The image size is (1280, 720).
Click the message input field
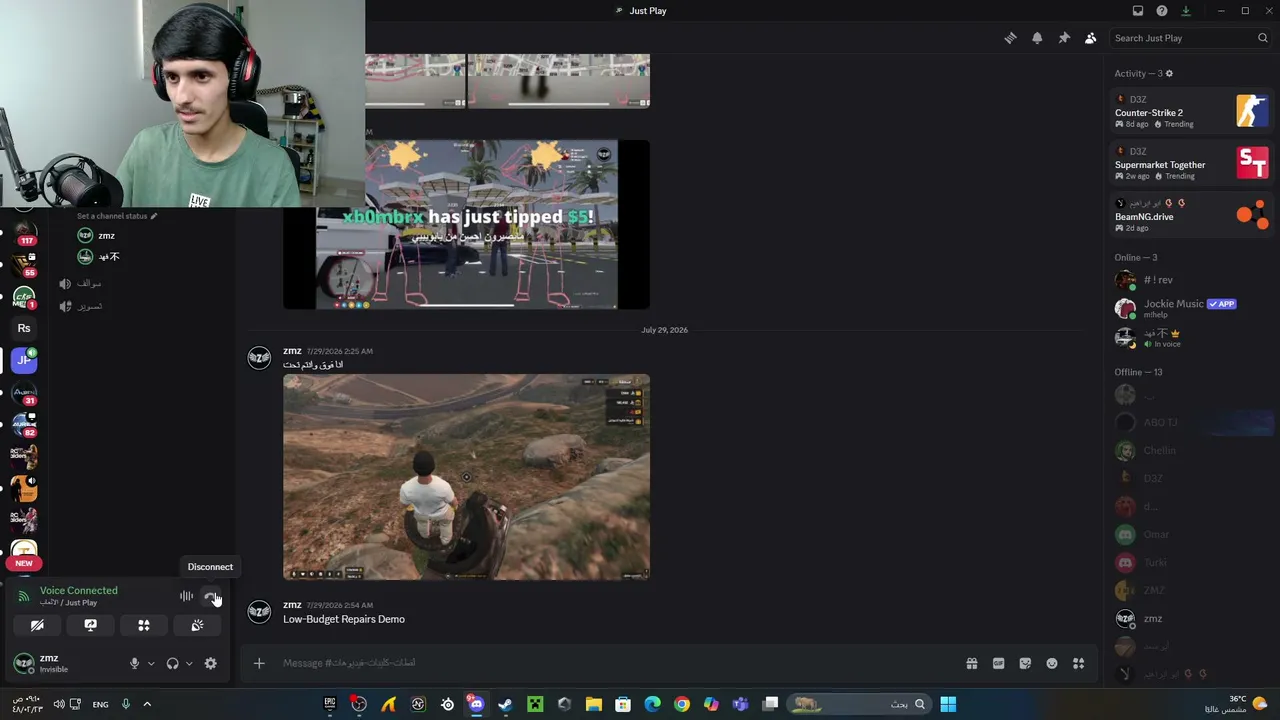point(615,663)
